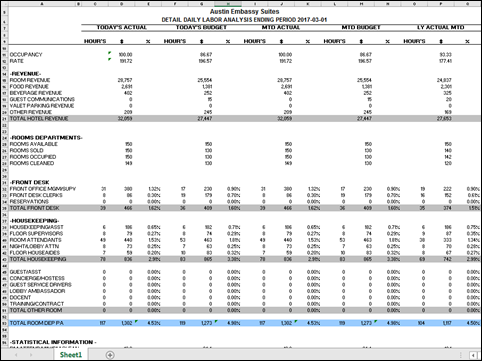
Task: Add a new sheet with the plus icon
Action: 110,355
